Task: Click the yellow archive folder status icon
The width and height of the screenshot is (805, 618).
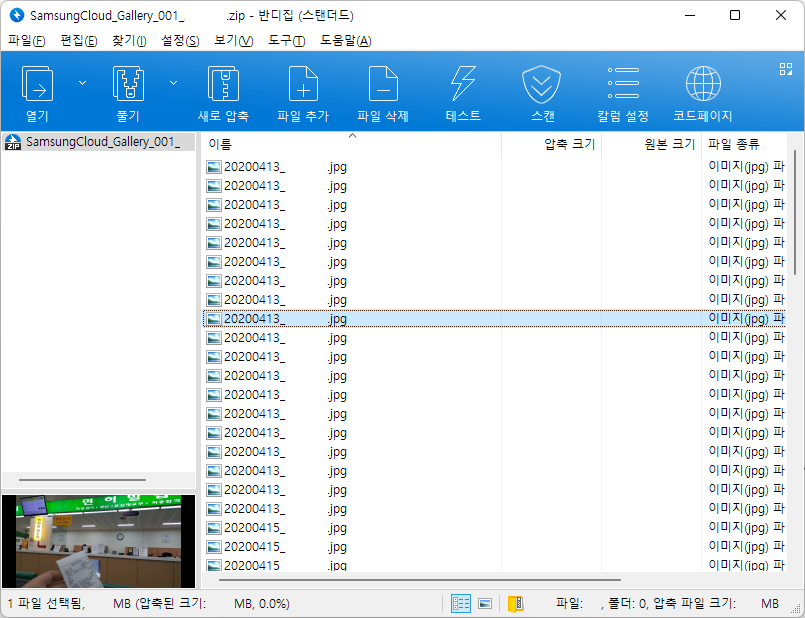Action: [515, 604]
